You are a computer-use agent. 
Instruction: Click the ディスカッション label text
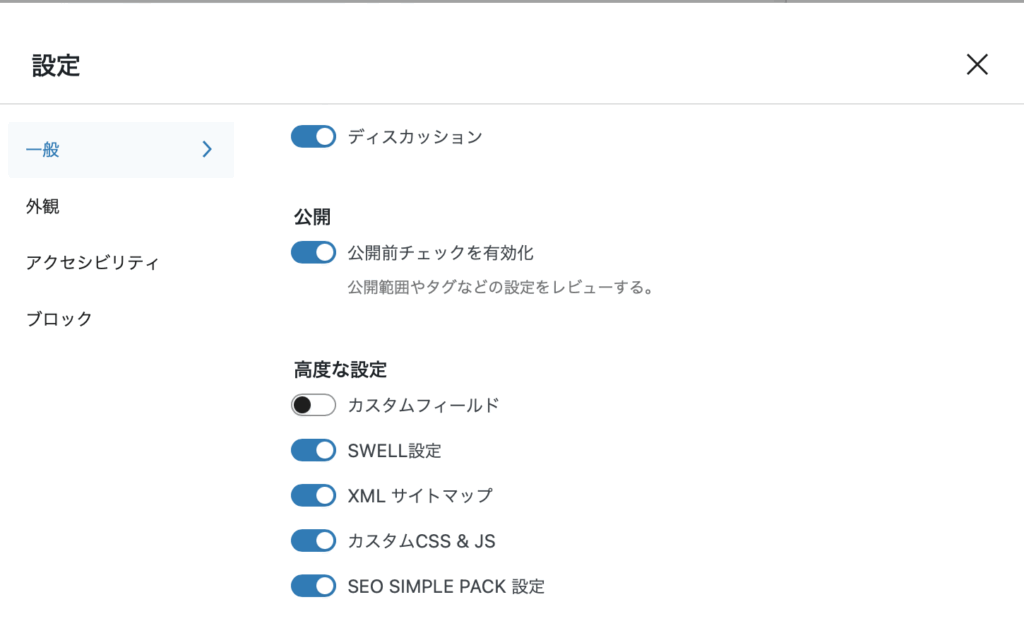click(x=415, y=137)
